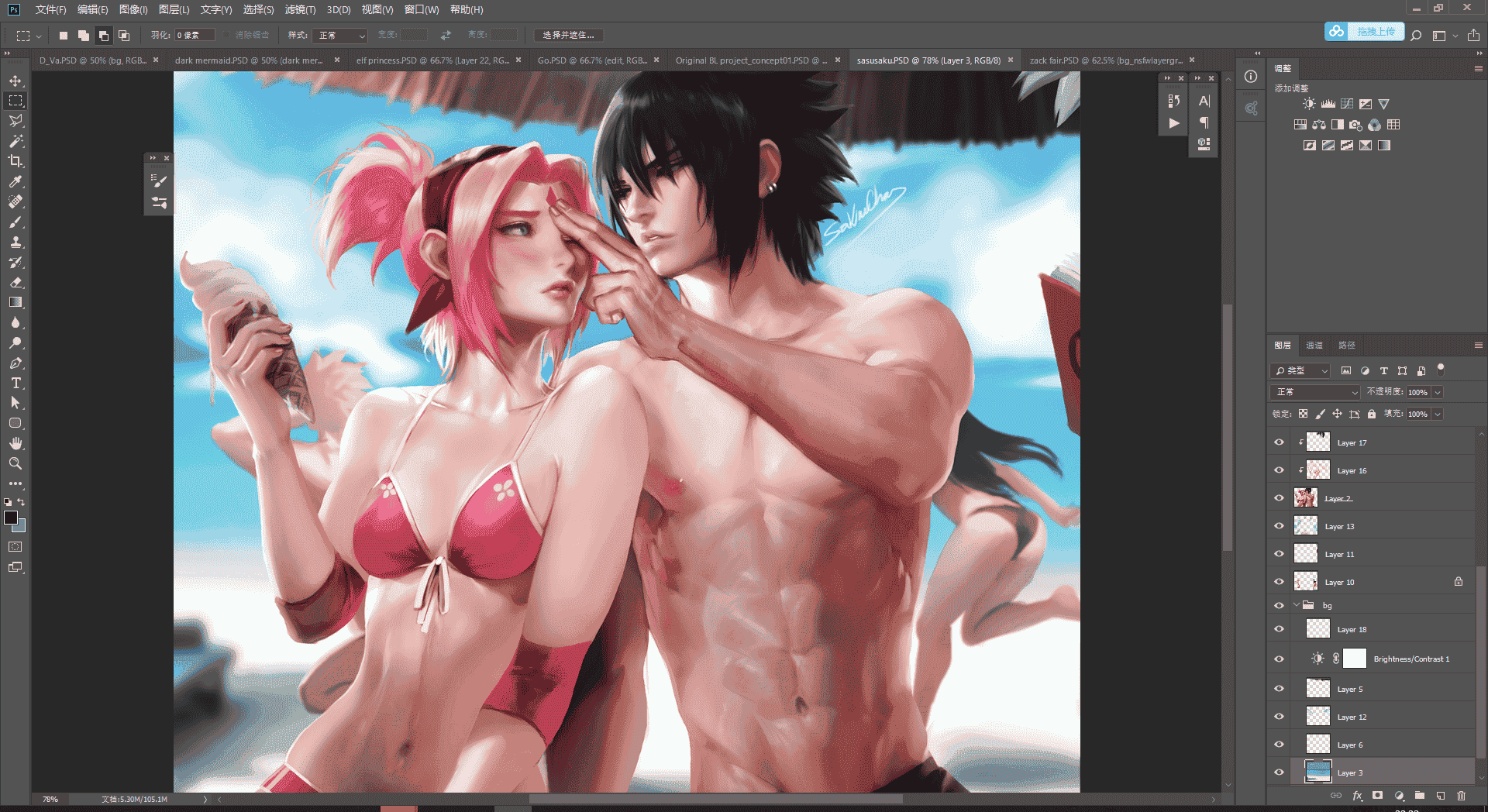This screenshot has width=1488, height=812.
Task: Hide the bg group
Action: 1279,605
